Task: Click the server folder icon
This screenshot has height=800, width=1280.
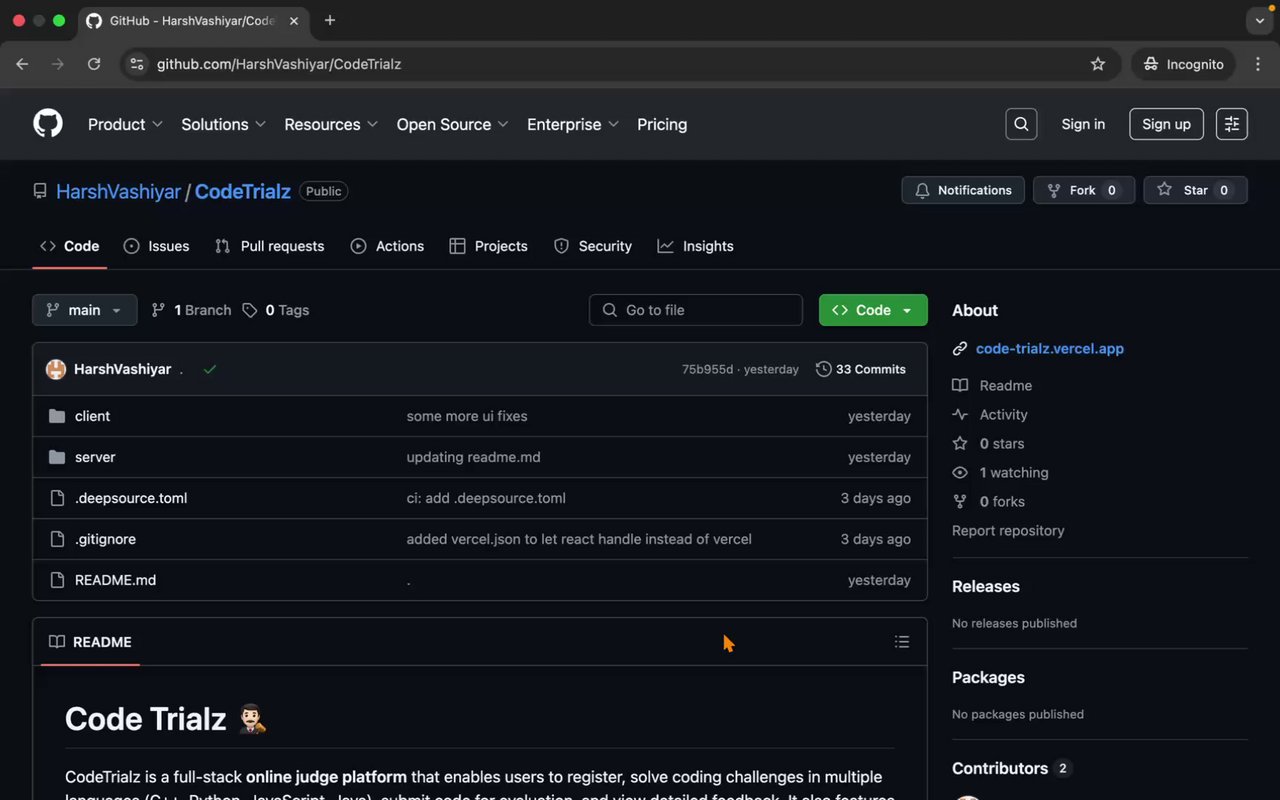Action: click(56, 457)
